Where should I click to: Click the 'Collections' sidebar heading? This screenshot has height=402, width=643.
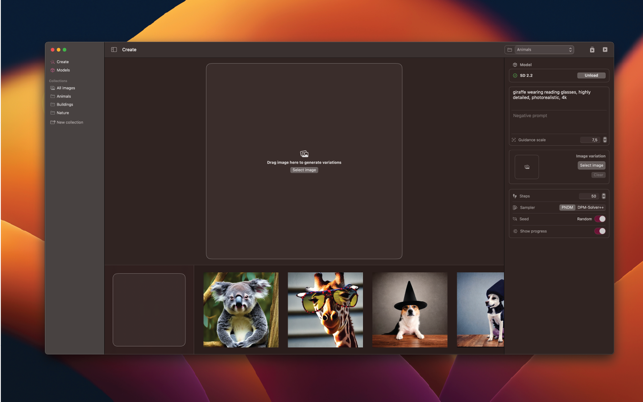pos(58,81)
